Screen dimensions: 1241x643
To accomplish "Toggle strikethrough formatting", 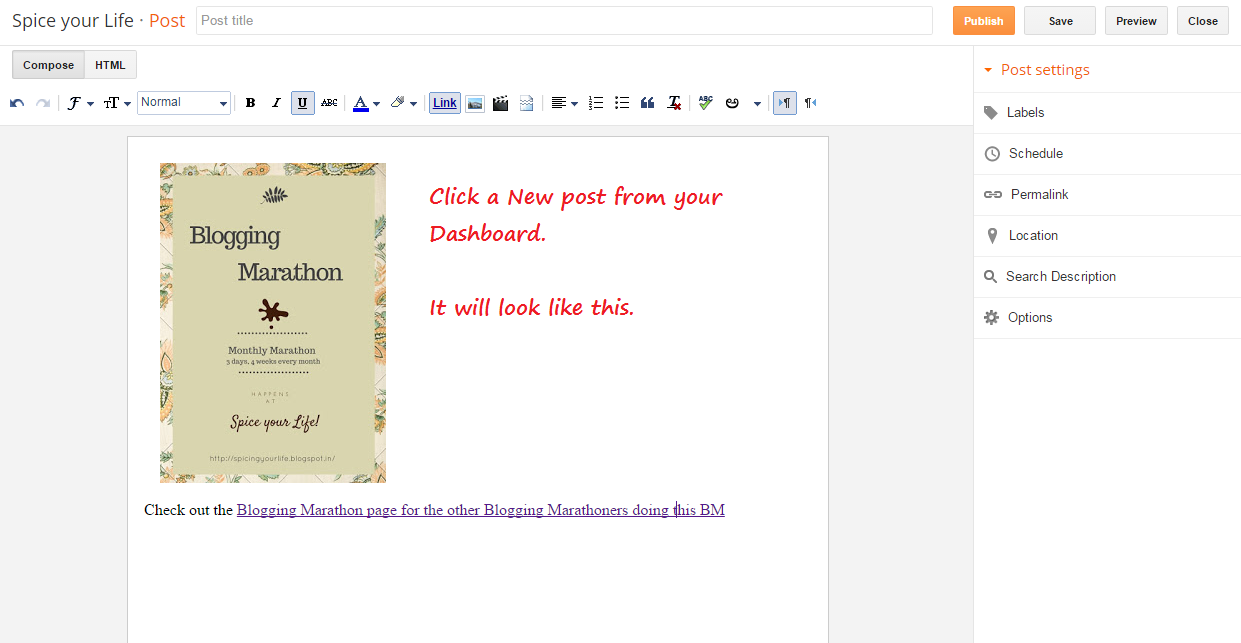I will (329, 103).
